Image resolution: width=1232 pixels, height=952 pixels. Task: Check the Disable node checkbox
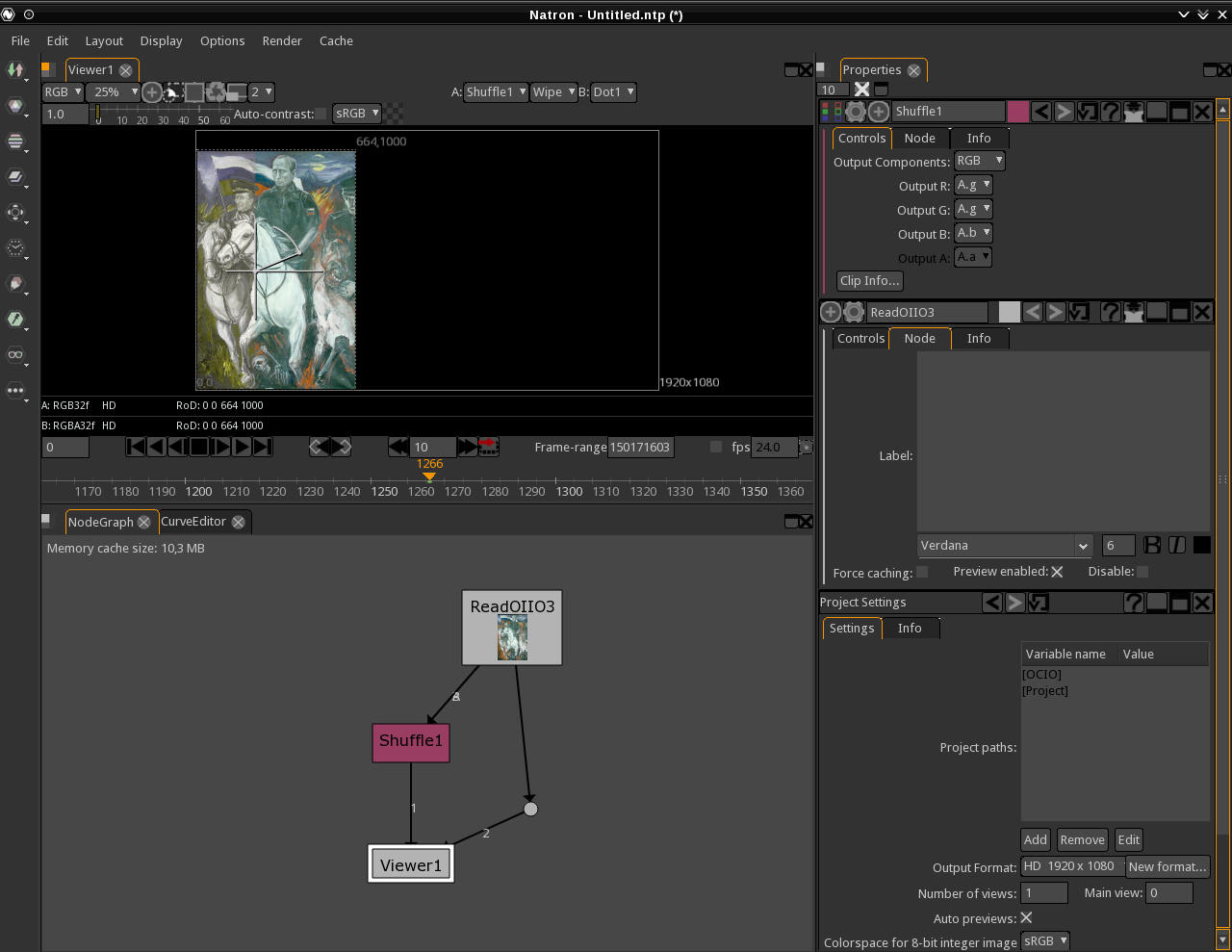pyautogui.click(x=1142, y=572)
